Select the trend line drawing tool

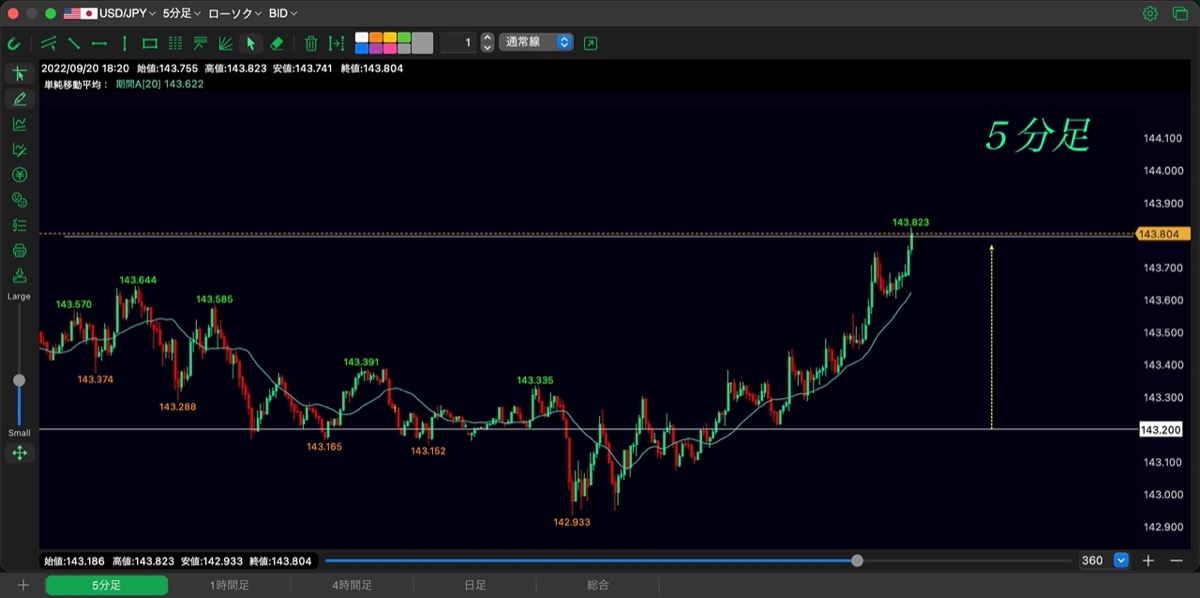tap(73, 43)
